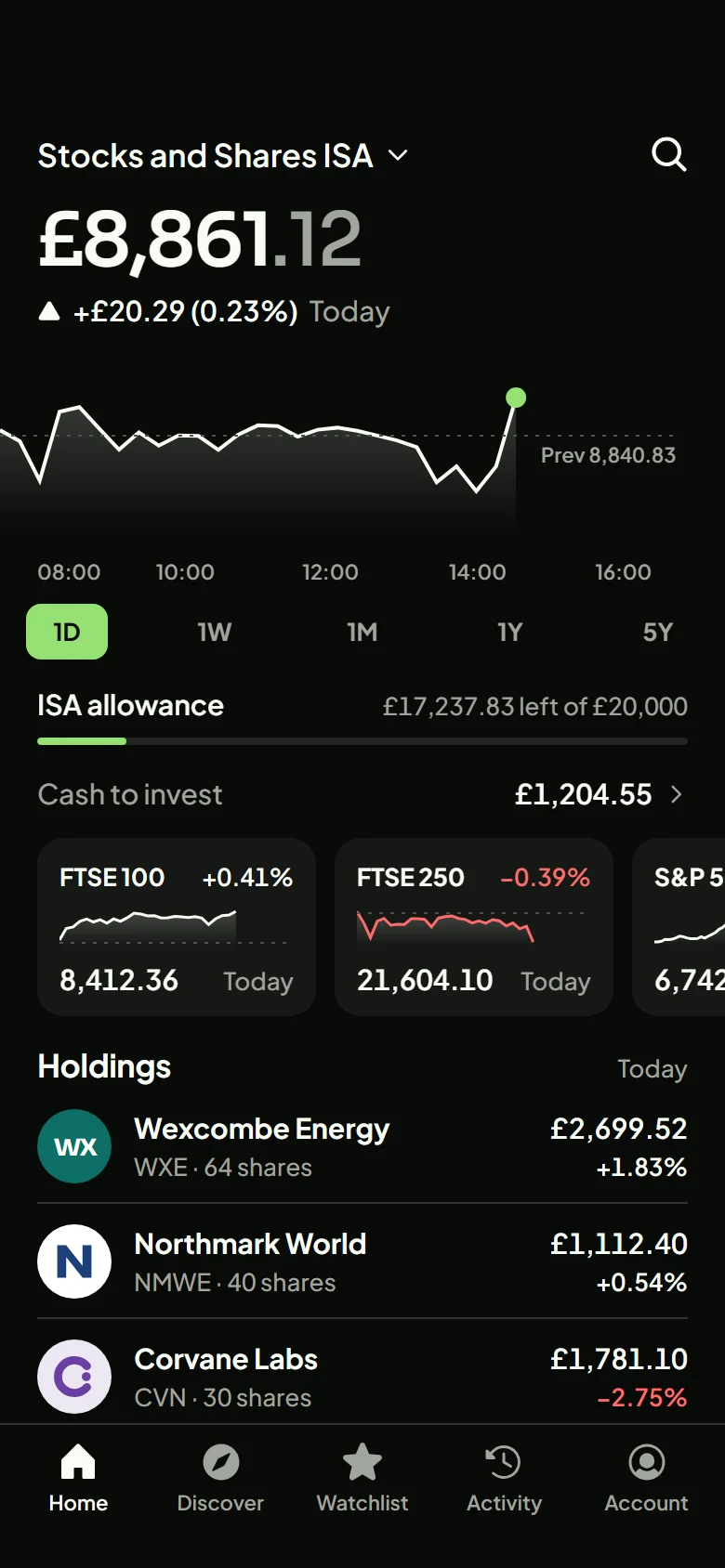The height and width of the screenshot is (1568, 725).
Task: Tap the Corvane Labs logo icon
Action: 74,1377
